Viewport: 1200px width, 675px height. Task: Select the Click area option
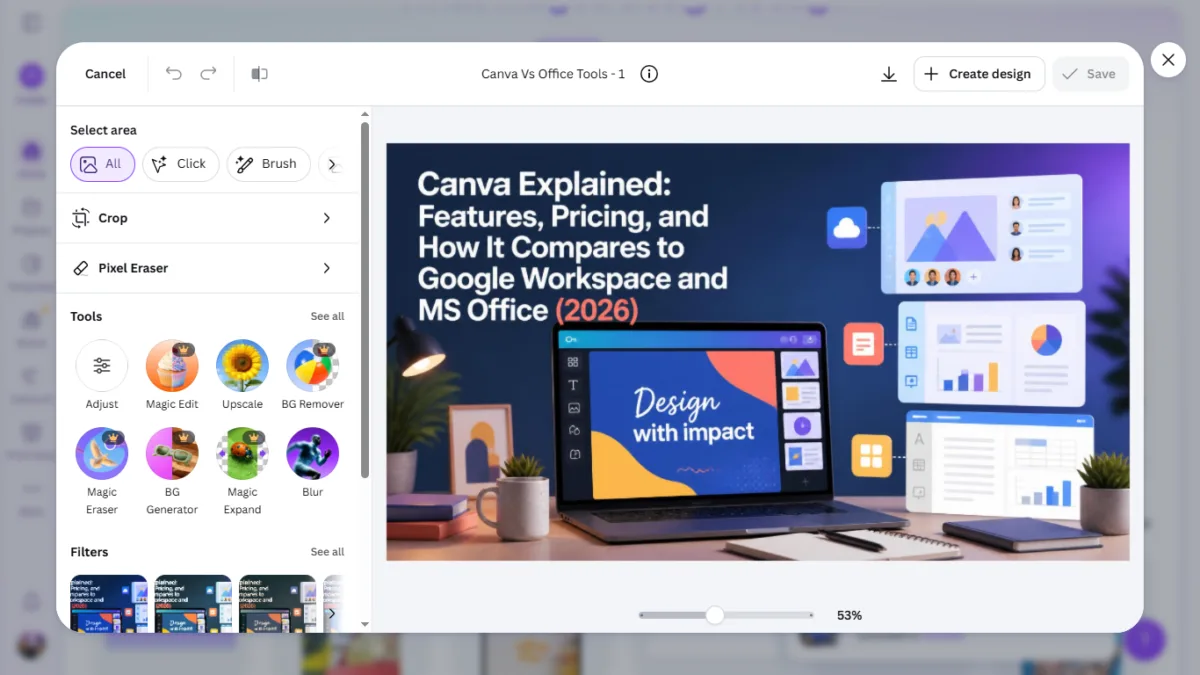181,164
